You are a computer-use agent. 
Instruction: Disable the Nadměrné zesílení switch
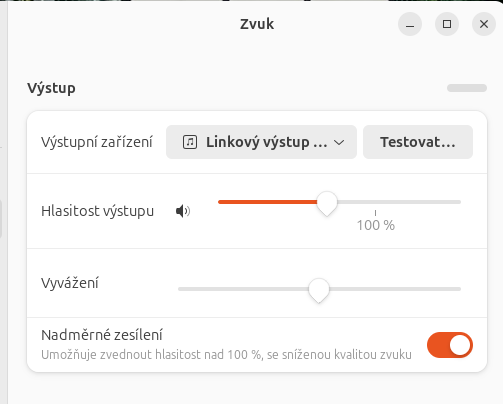450,345
